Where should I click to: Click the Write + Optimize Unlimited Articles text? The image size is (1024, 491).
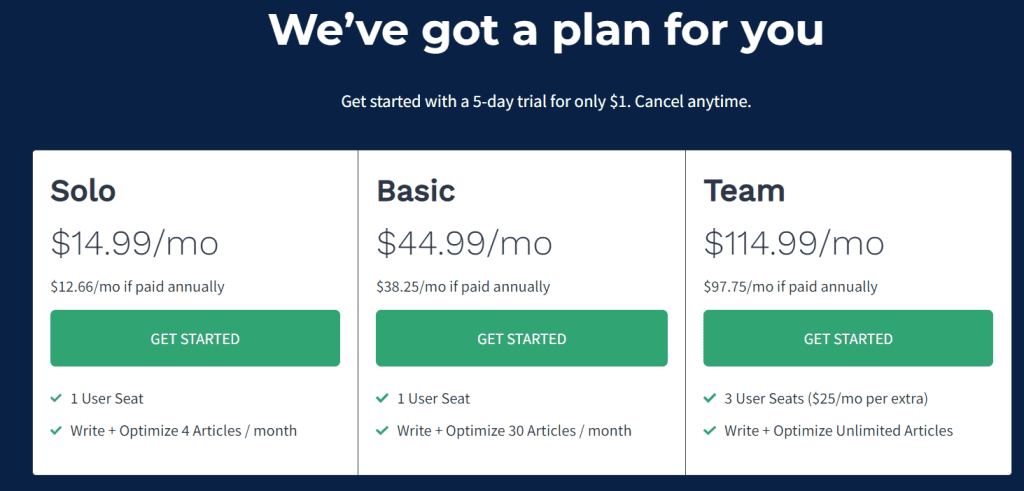(x=839, y=431)
